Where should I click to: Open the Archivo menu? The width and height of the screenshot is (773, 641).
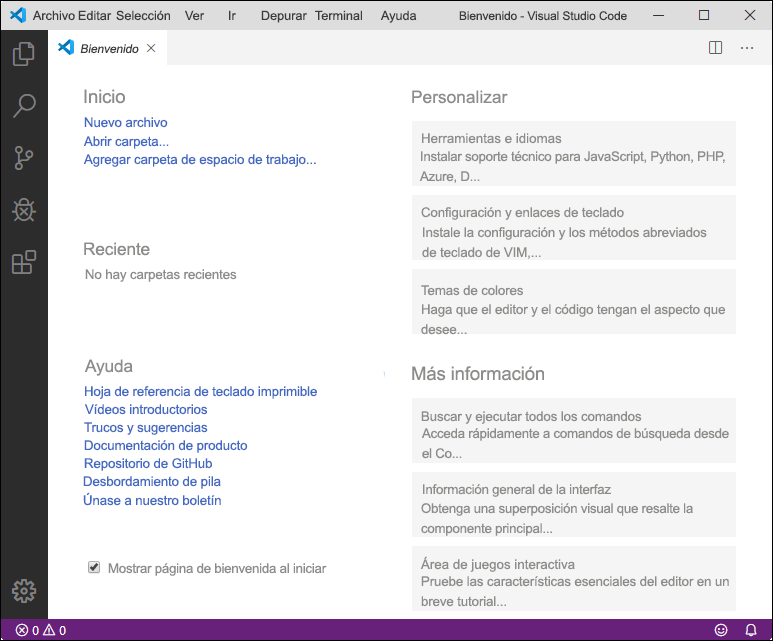(x=54, y=16)
